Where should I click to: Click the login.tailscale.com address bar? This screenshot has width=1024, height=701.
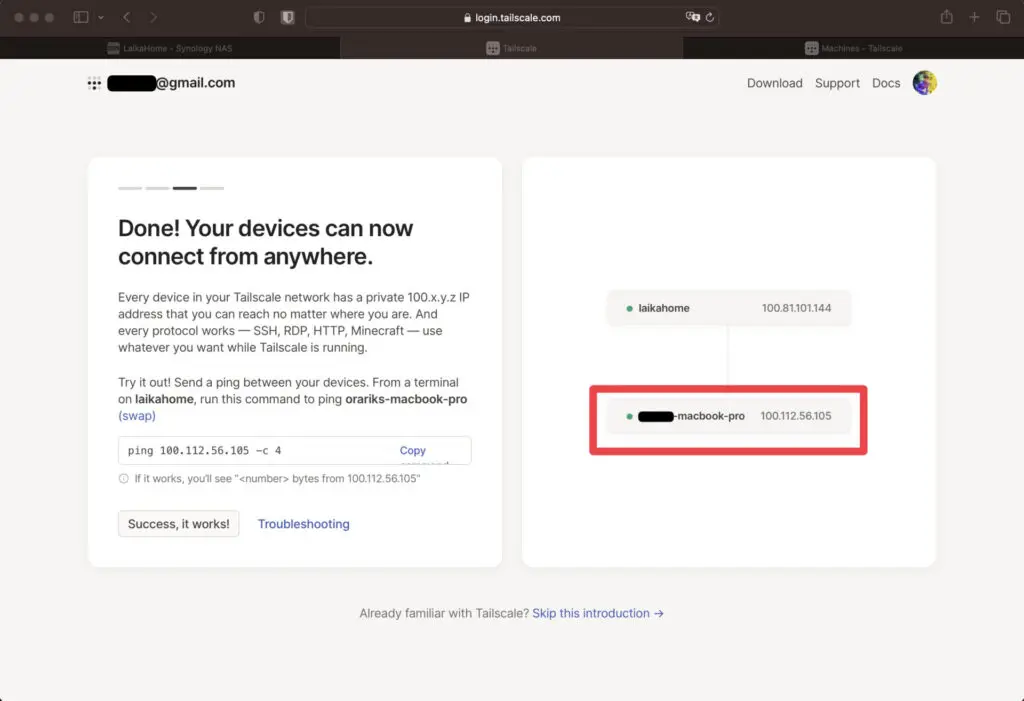[x=512, y=18]
